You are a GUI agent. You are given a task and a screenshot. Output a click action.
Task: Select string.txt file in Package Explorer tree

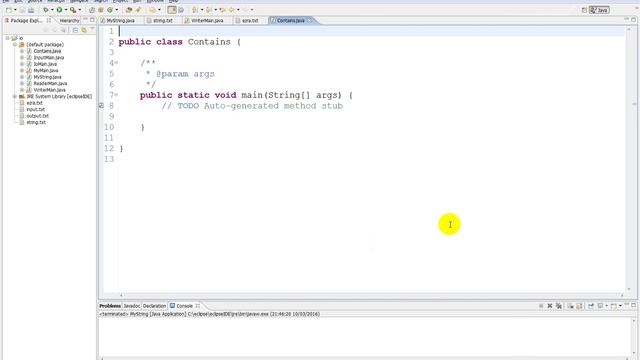pyautogui.click(x=36, y=122)
